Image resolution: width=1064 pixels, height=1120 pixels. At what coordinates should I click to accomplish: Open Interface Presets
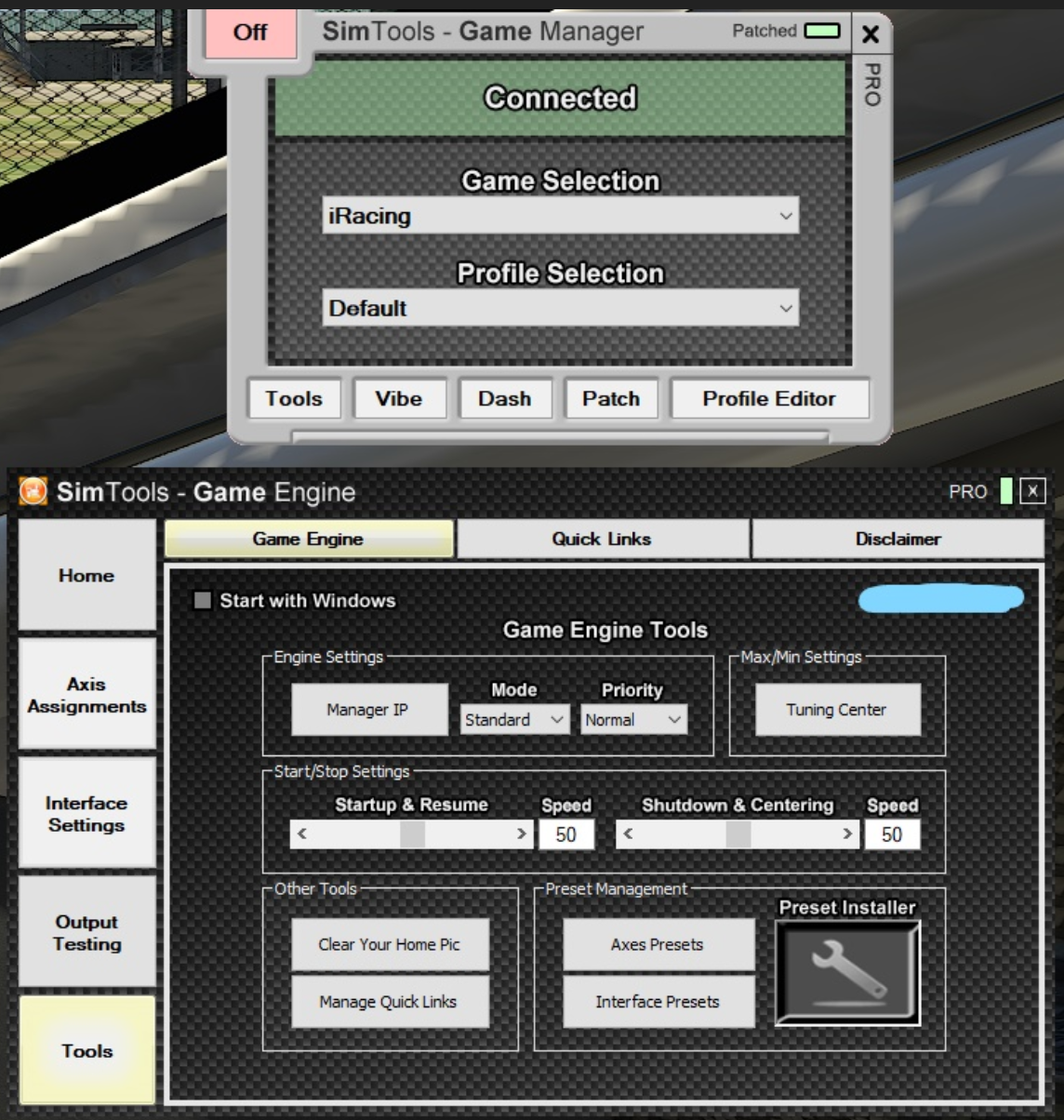[x=658, y=1002]
